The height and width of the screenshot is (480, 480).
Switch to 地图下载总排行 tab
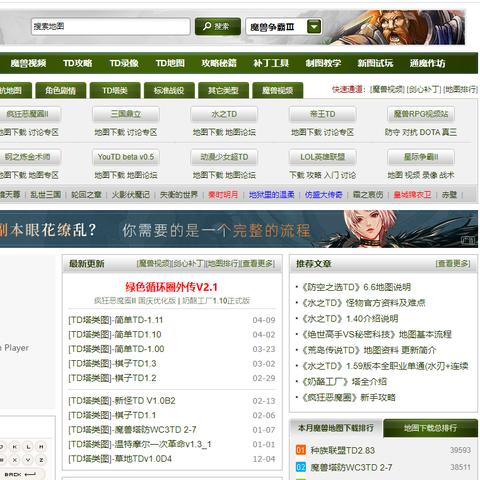pyautogui.click(x=430, y=428)
